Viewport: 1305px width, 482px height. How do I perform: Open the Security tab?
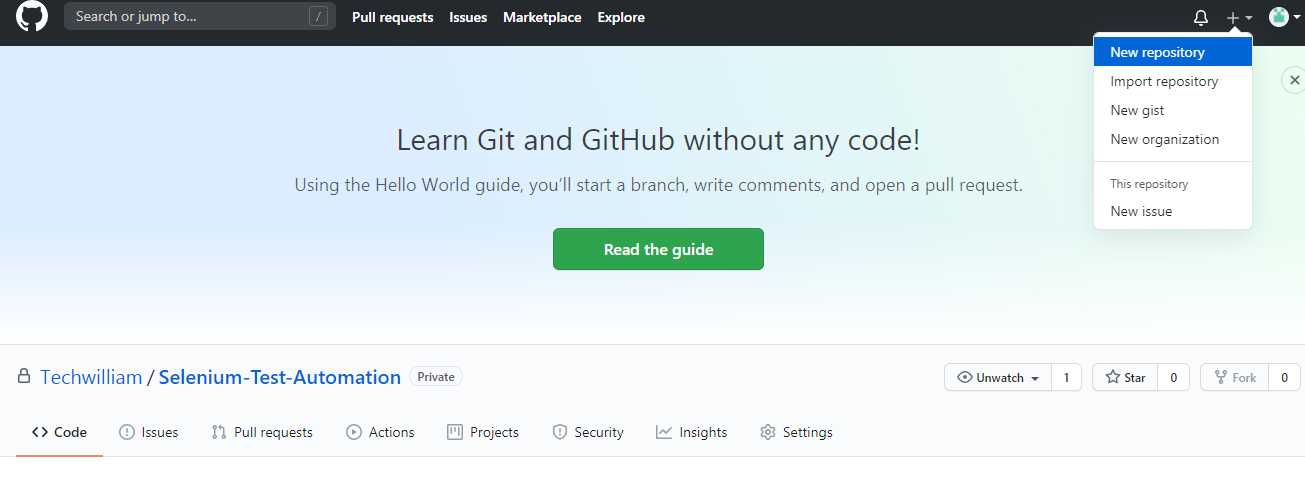588,432
